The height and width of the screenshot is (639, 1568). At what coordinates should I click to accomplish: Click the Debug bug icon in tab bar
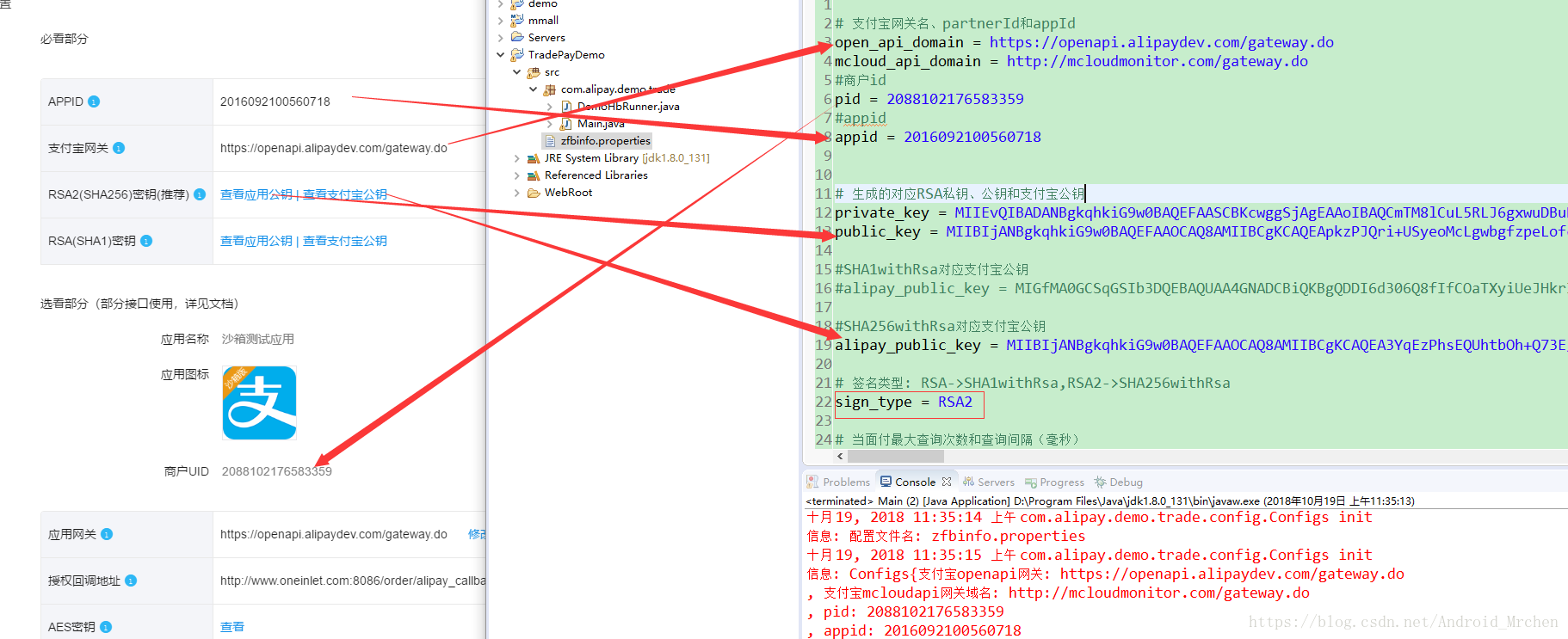coord(1100,482)
